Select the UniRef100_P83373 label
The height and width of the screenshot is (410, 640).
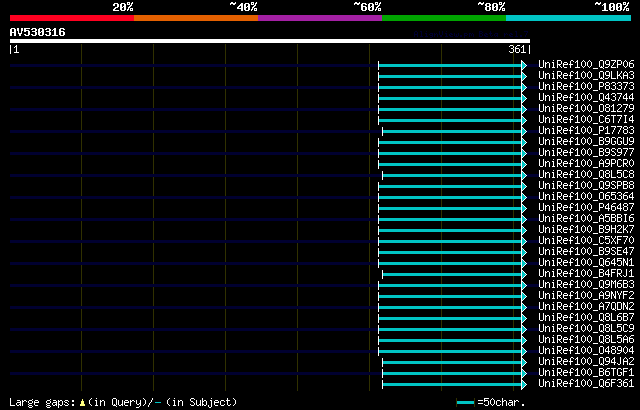[586, 86]
